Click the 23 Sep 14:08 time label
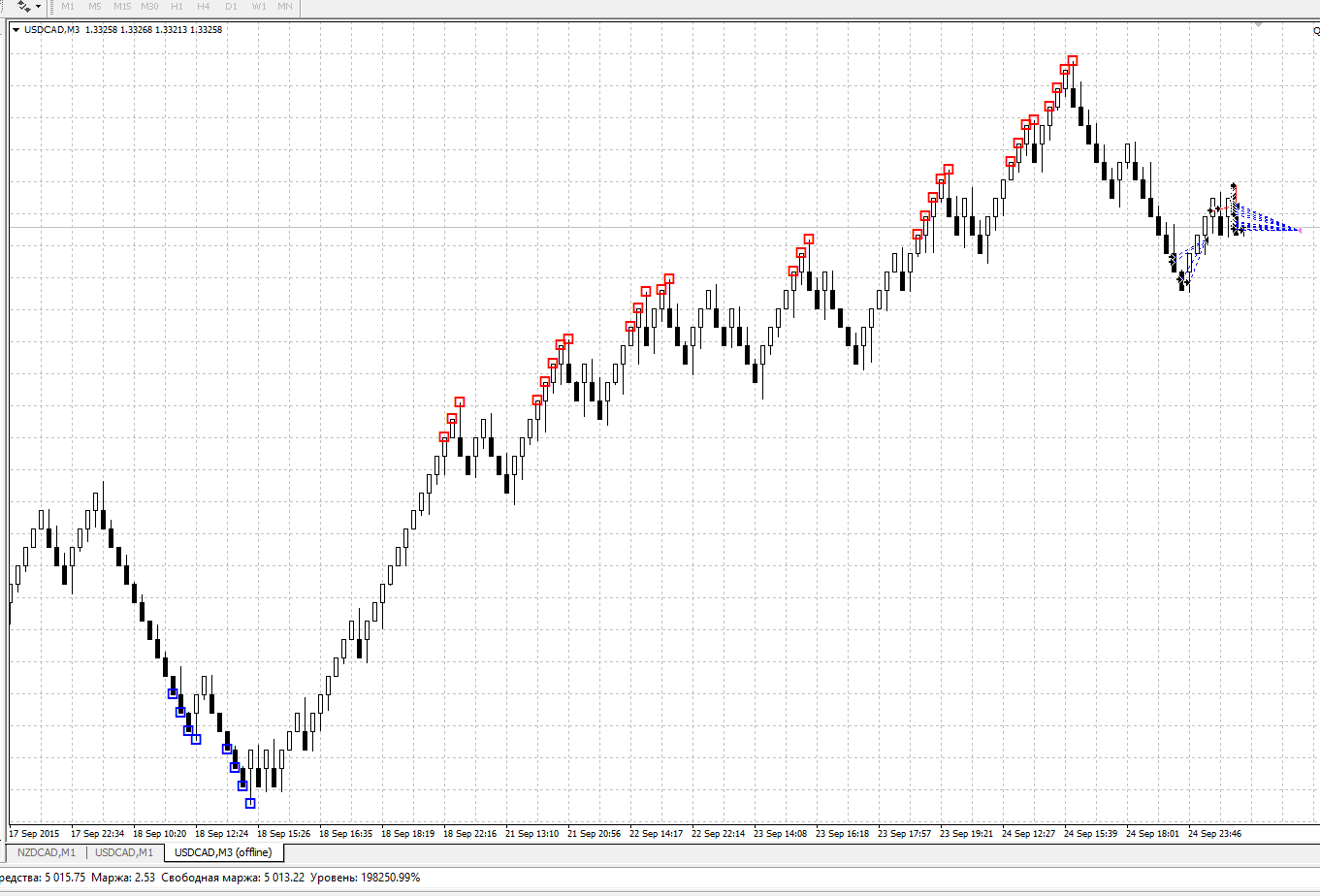 (781, 833)
